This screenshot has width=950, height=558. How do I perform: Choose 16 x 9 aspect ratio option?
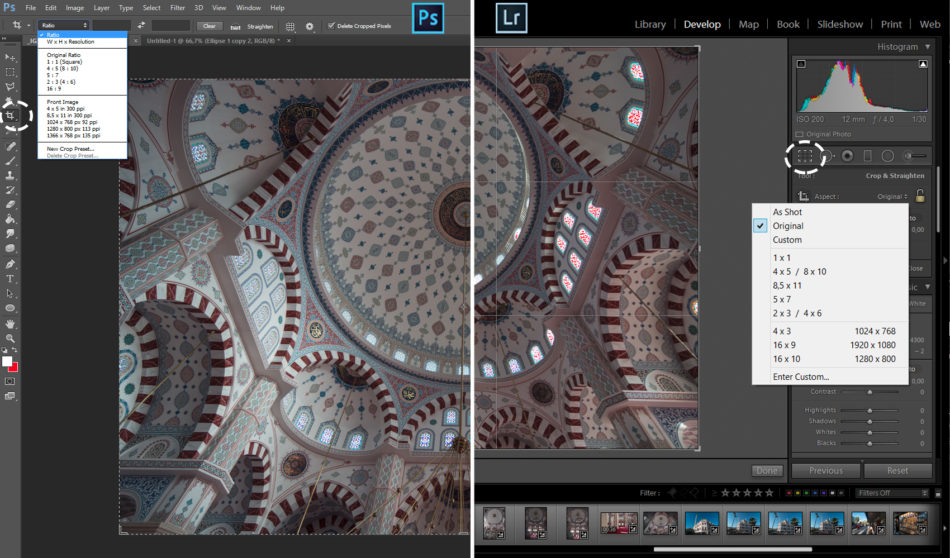tap(785, 345)
